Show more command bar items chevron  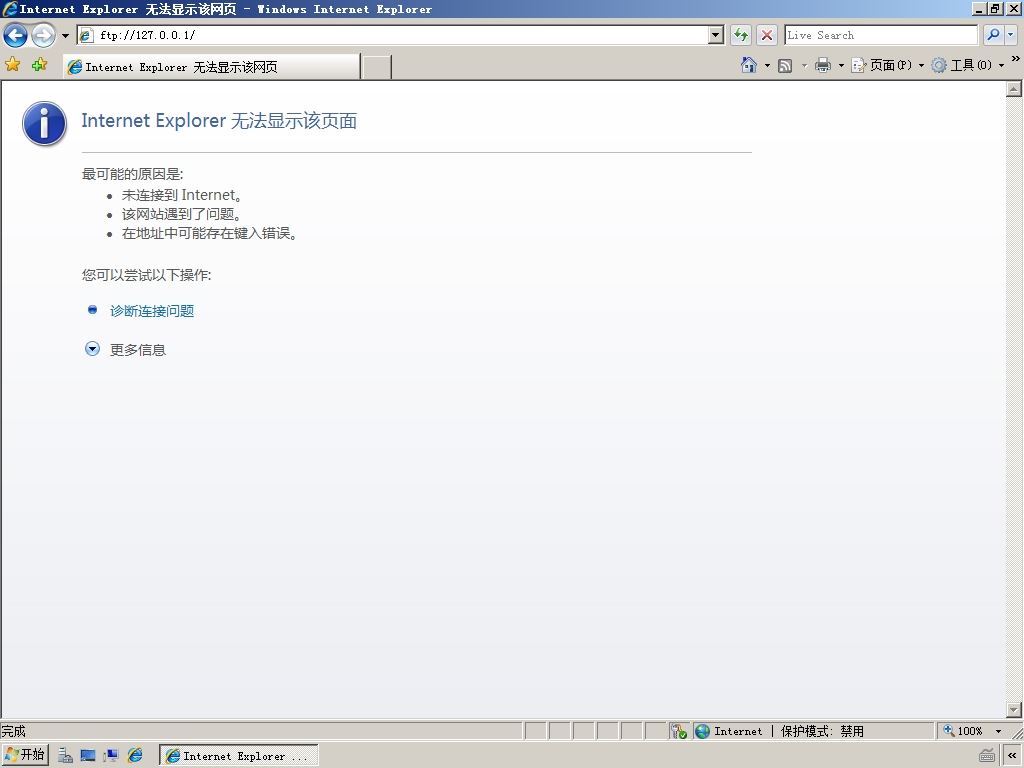(x=1016, y=59)
